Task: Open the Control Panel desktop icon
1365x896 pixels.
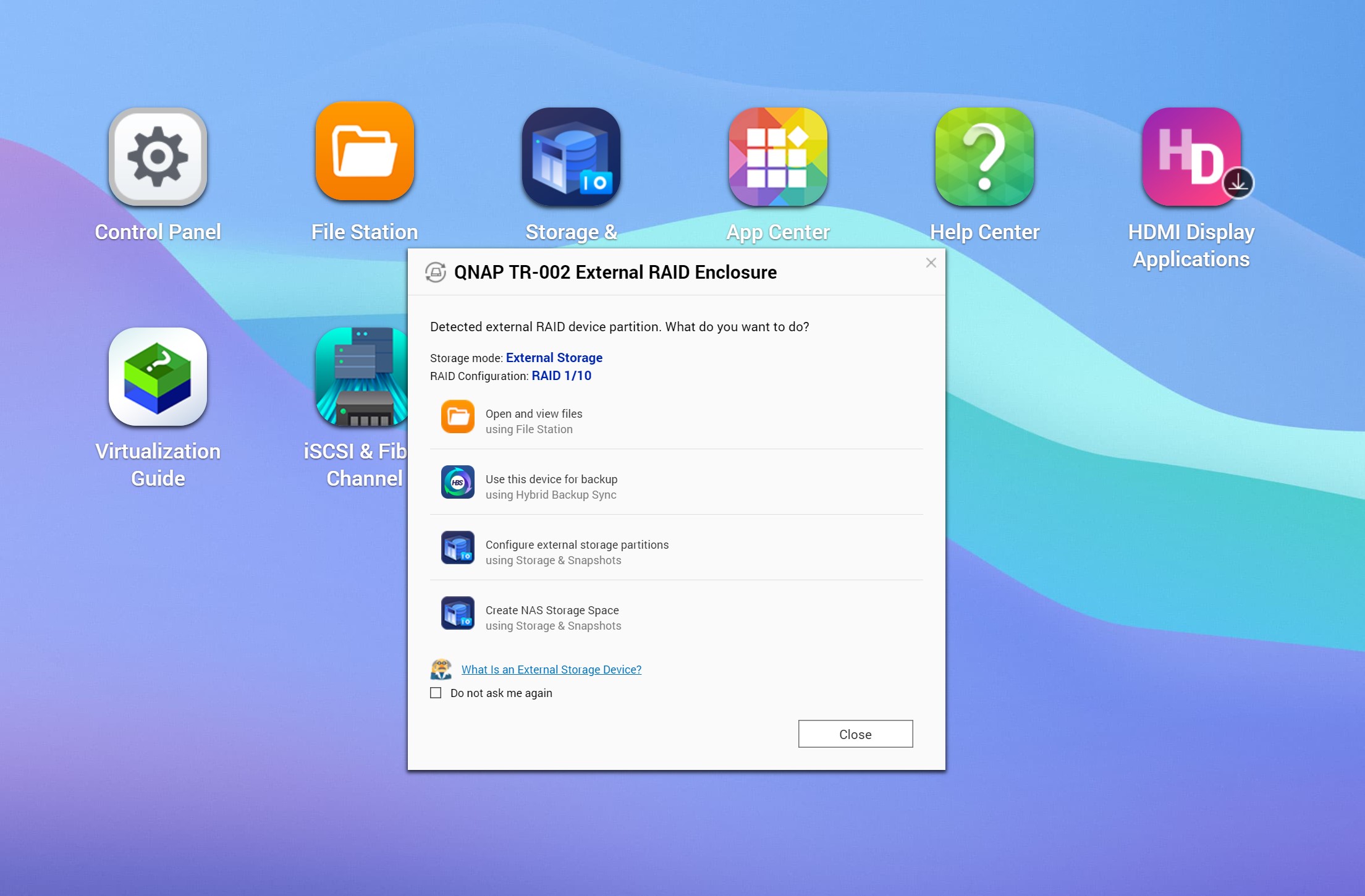Action: click(x=158, y=157)
